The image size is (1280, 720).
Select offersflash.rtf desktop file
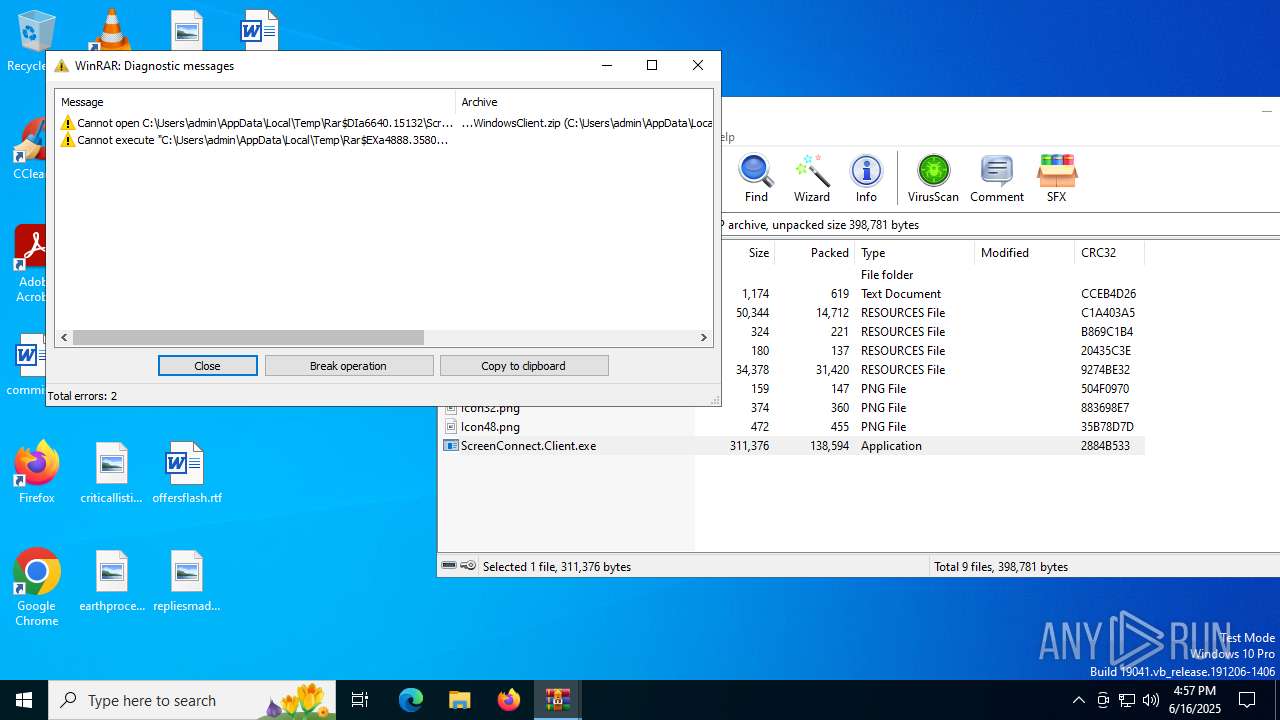coord(186,472)
